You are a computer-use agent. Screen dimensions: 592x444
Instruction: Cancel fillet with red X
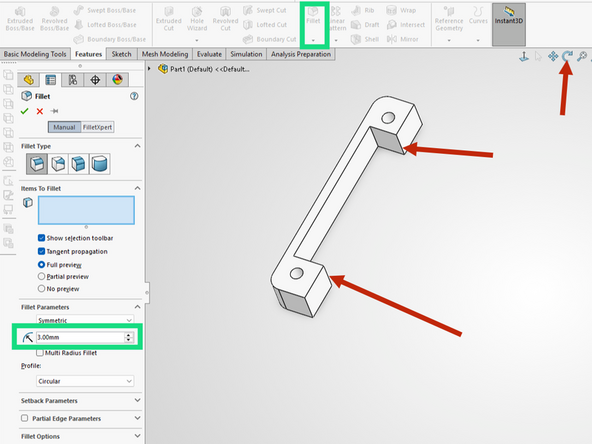pos(40,111)
